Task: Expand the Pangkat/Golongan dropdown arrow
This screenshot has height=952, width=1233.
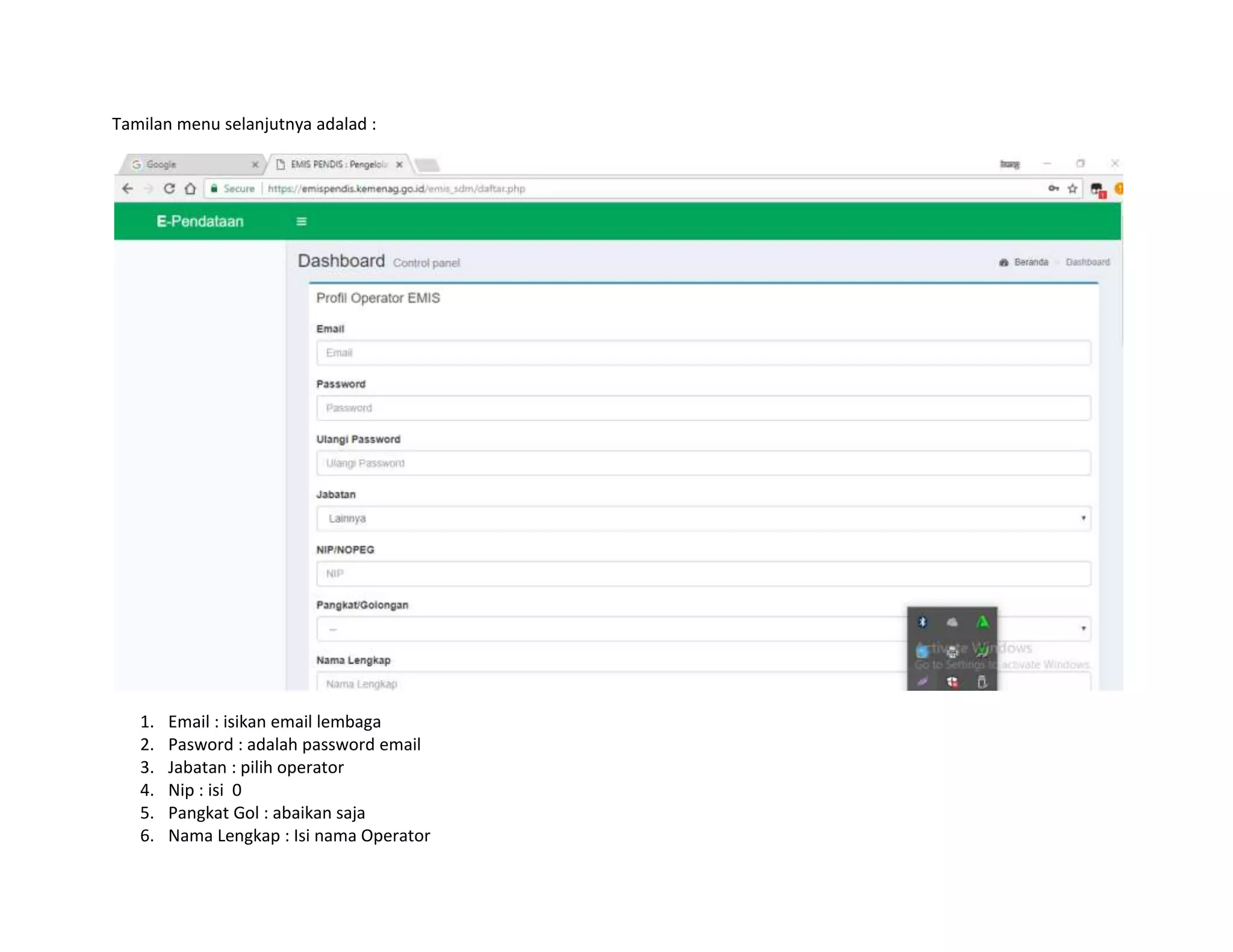Action: (1082, 629)
